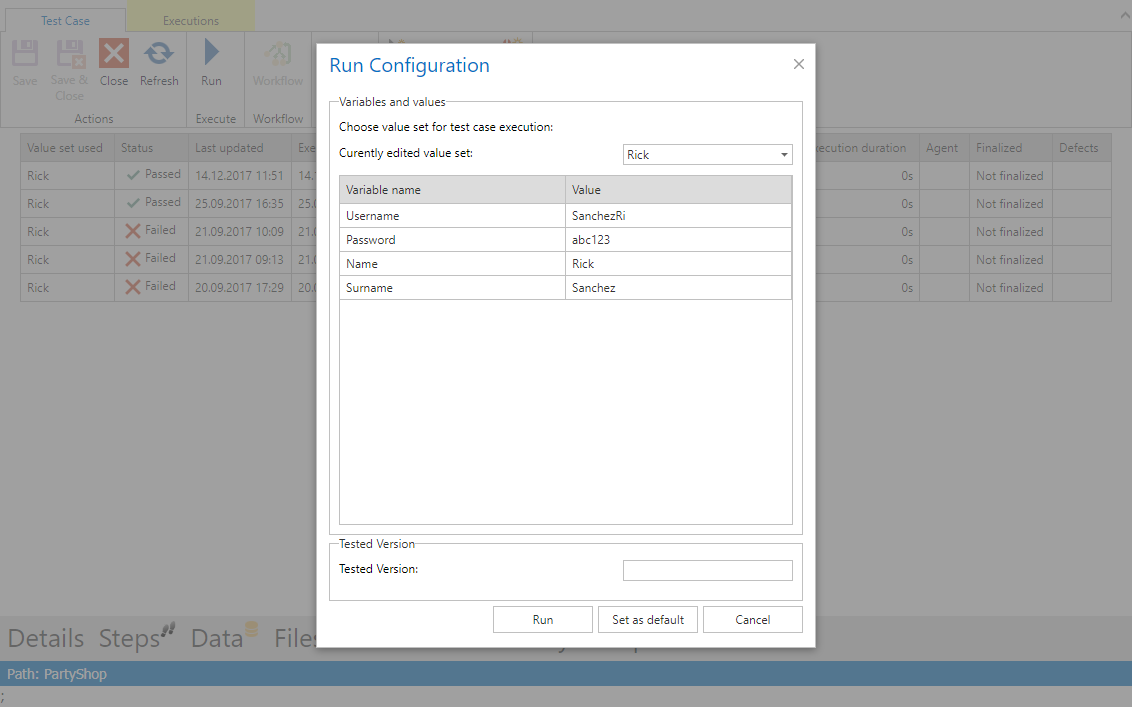Click the Refresh icon in the ribbon
The width and height of the screenshot is (1132, 707).
pyautogui.click(x=159, y=54)
